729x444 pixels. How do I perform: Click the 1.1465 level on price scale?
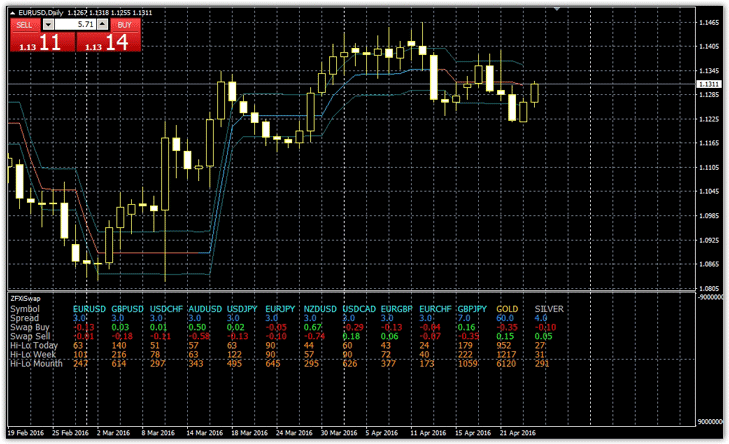pyautogui.click(x=709, y=22)
